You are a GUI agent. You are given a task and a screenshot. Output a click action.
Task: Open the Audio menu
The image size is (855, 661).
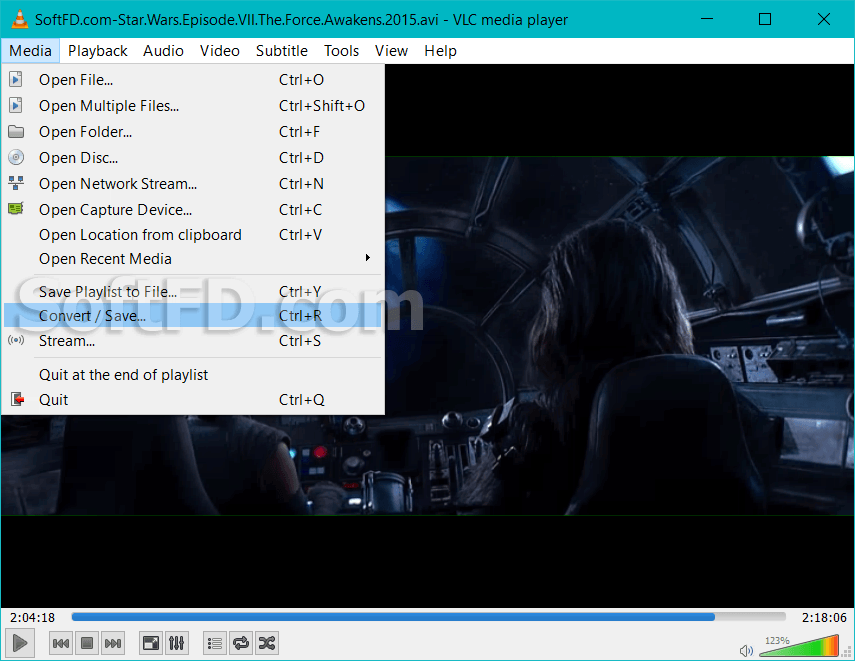click(x=163, y=51)
